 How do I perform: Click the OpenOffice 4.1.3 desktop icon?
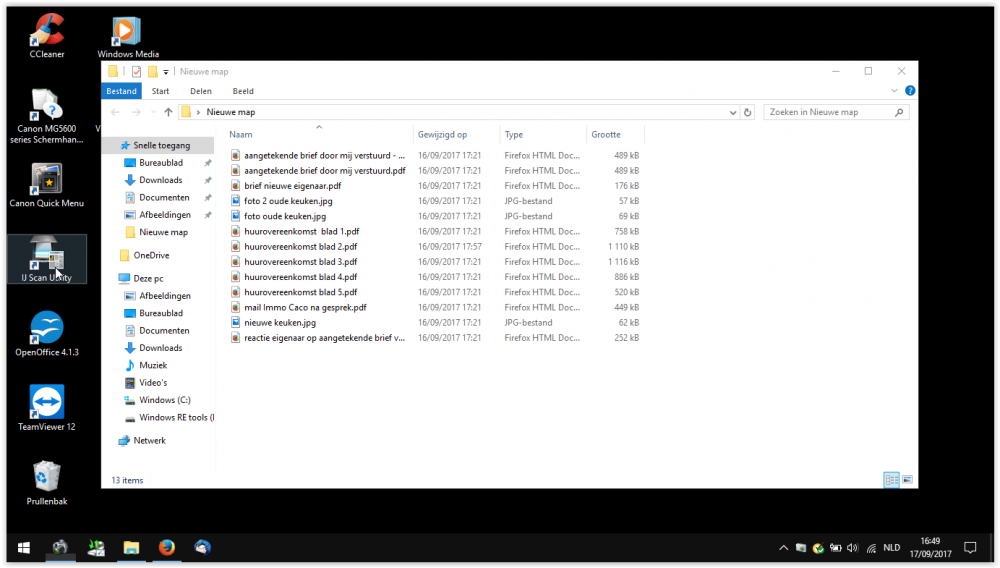coord(47,328)
